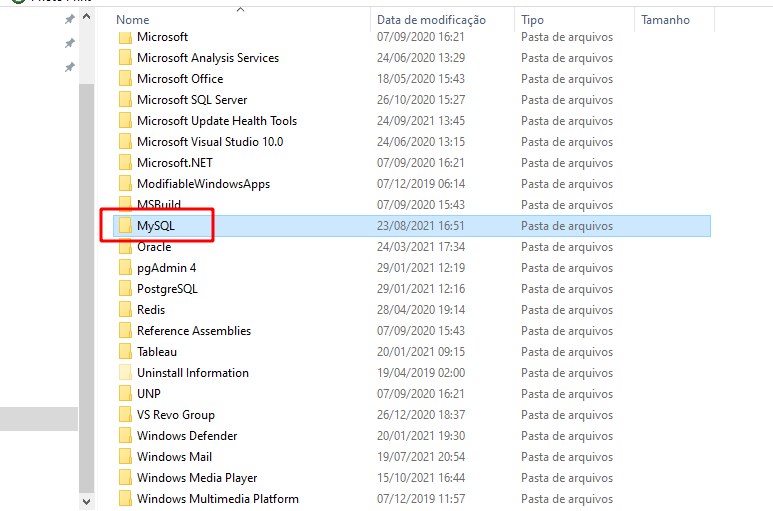
Task: Click Pasta de arquivos in the Redis row
Action: pos(567,310)
